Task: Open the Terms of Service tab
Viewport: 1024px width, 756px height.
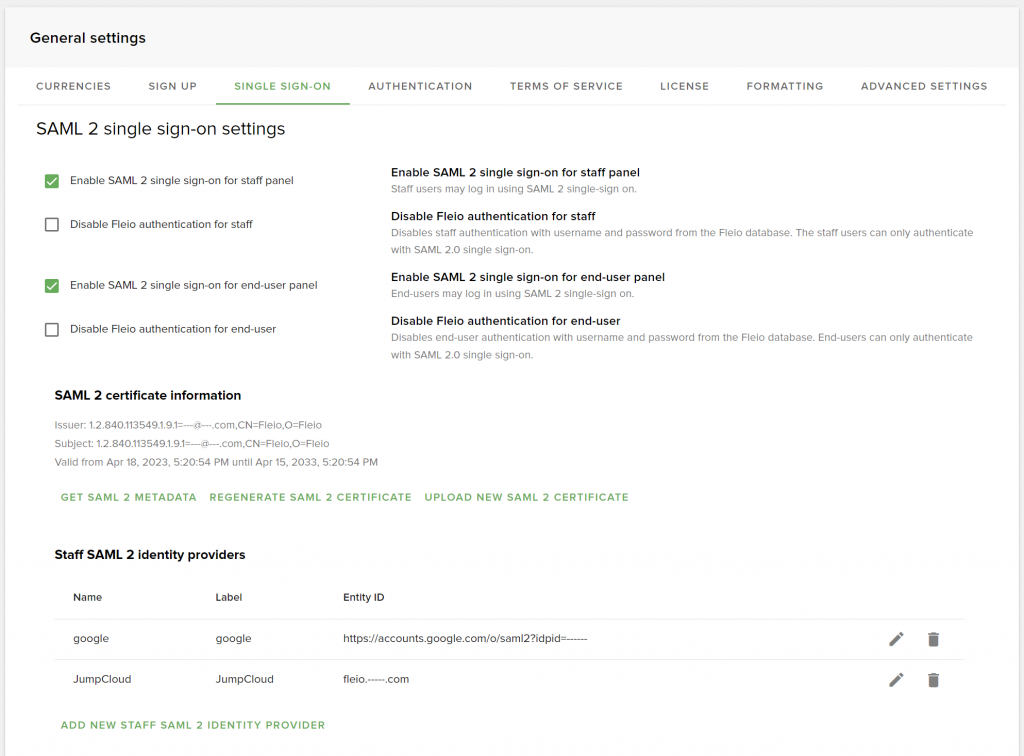Action: 566,86
